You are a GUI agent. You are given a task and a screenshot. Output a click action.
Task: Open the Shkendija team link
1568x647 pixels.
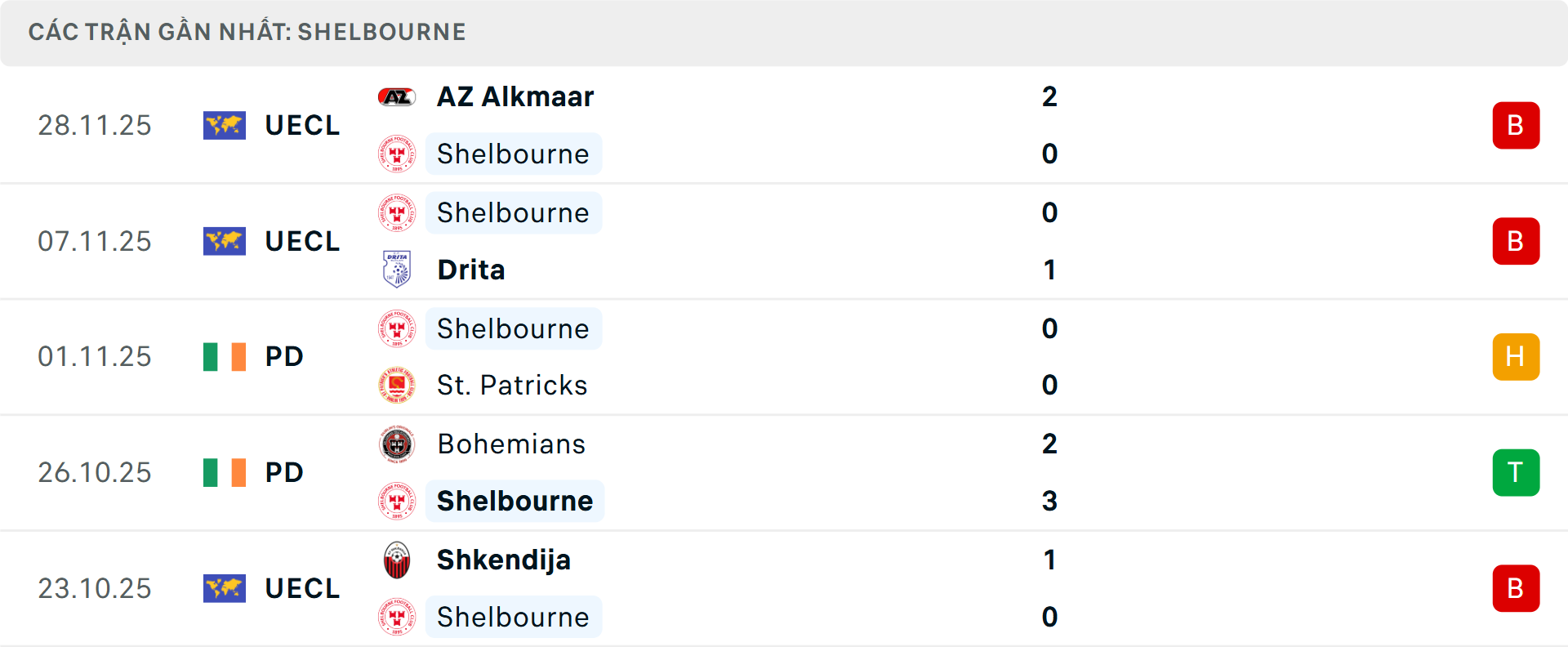point(504,560)
